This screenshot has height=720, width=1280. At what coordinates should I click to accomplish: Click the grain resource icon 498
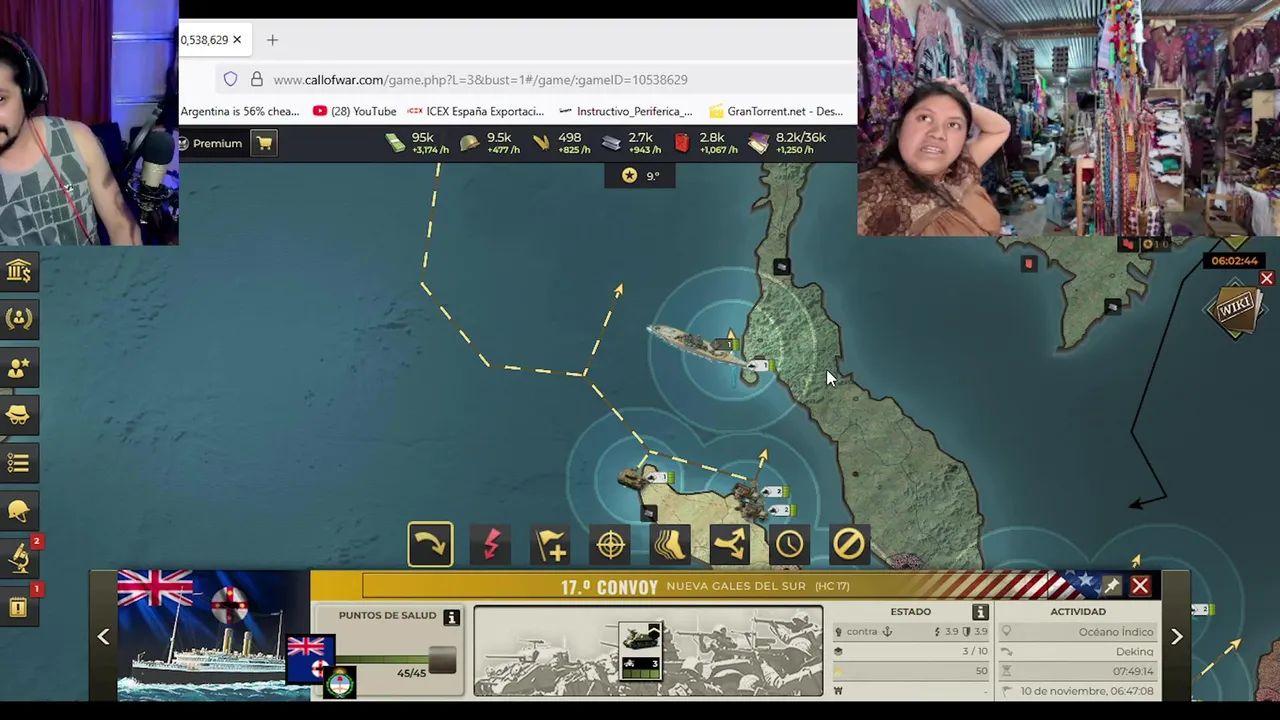[x=541, y=143]
